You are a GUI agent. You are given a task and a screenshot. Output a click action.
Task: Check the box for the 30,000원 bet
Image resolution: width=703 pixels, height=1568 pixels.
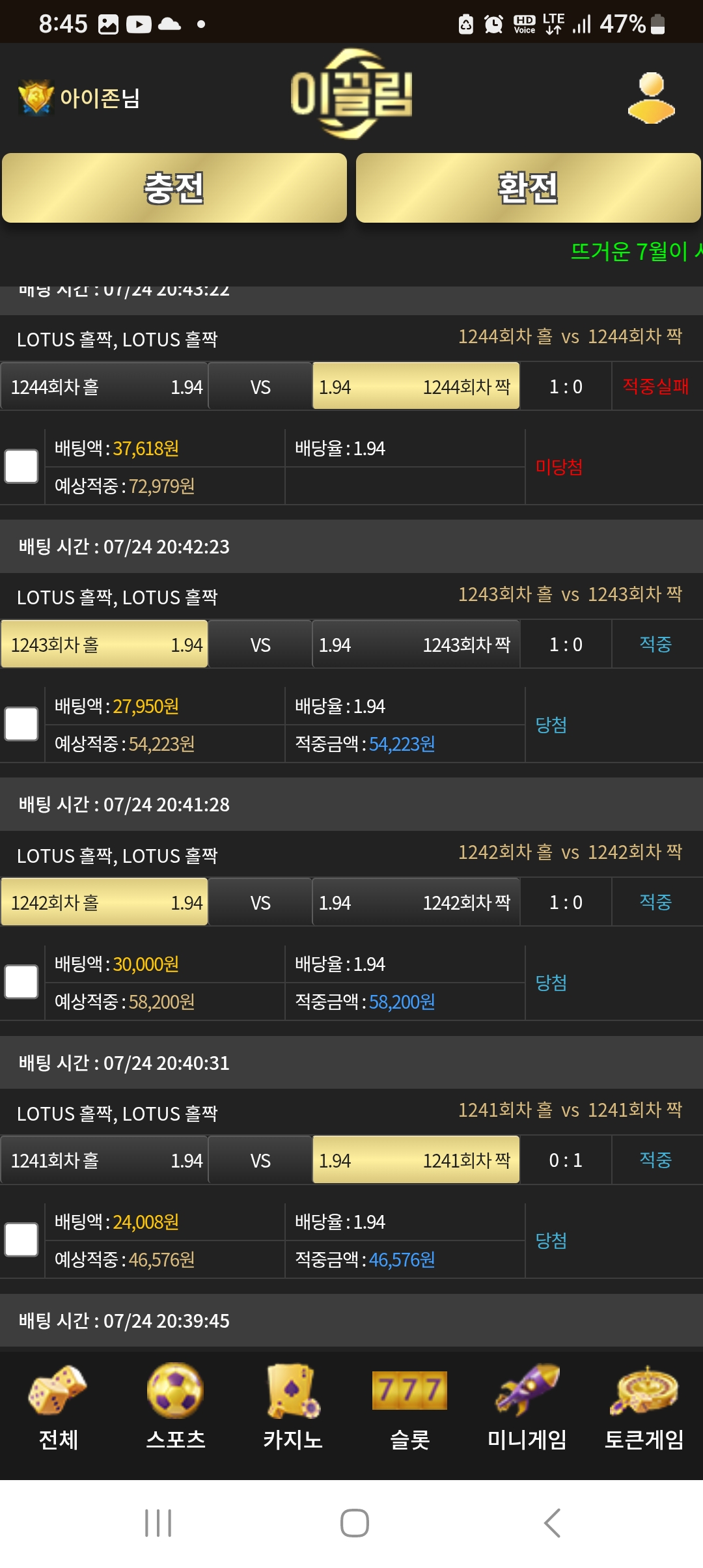pos(21,982)
